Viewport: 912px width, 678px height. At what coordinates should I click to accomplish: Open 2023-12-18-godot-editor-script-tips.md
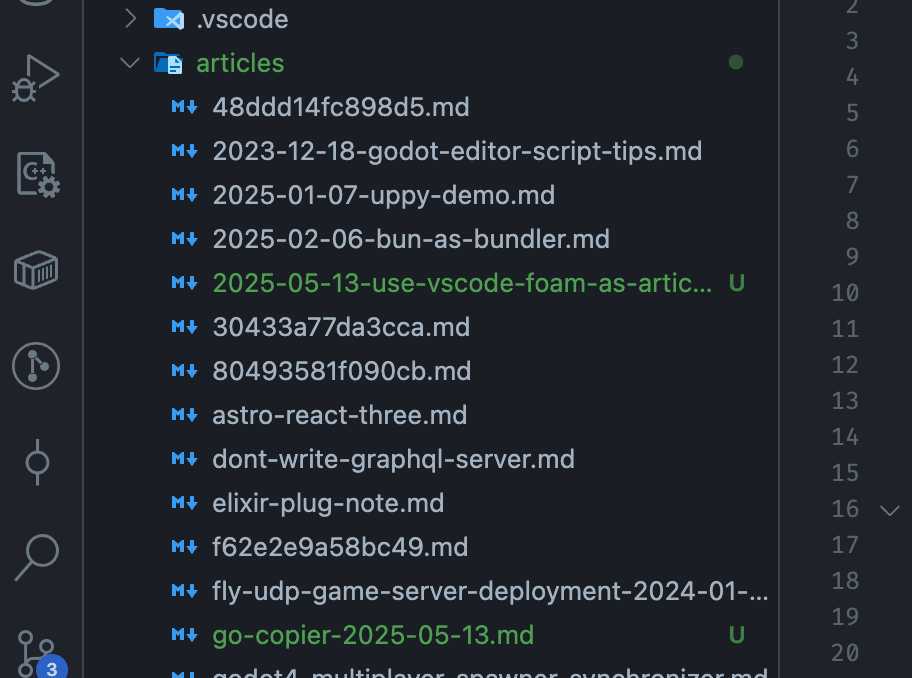tap(457, 151)
